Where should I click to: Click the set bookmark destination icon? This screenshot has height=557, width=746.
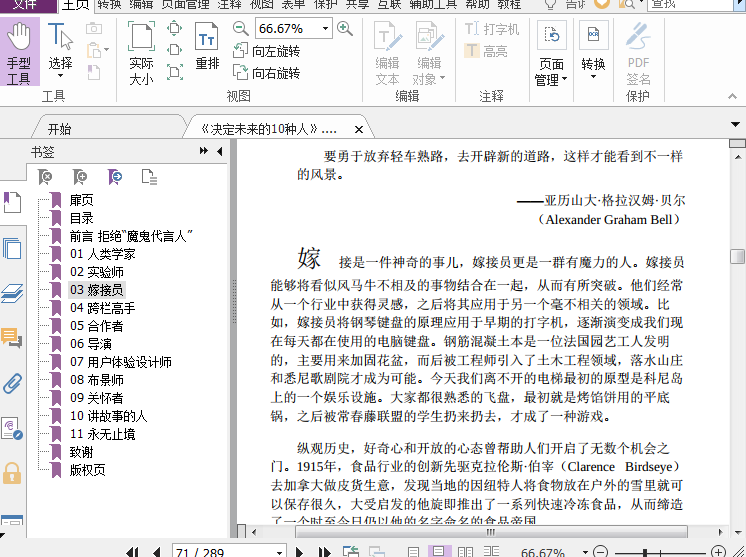pos(115,177)
